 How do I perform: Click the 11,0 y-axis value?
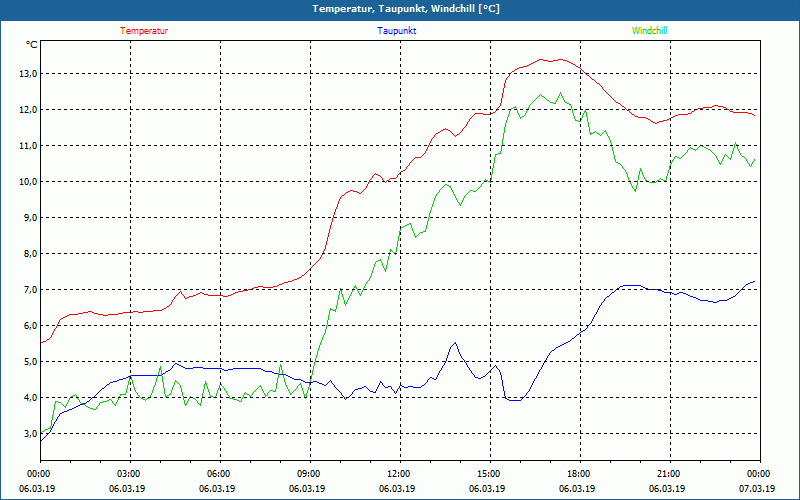(29, 146)
